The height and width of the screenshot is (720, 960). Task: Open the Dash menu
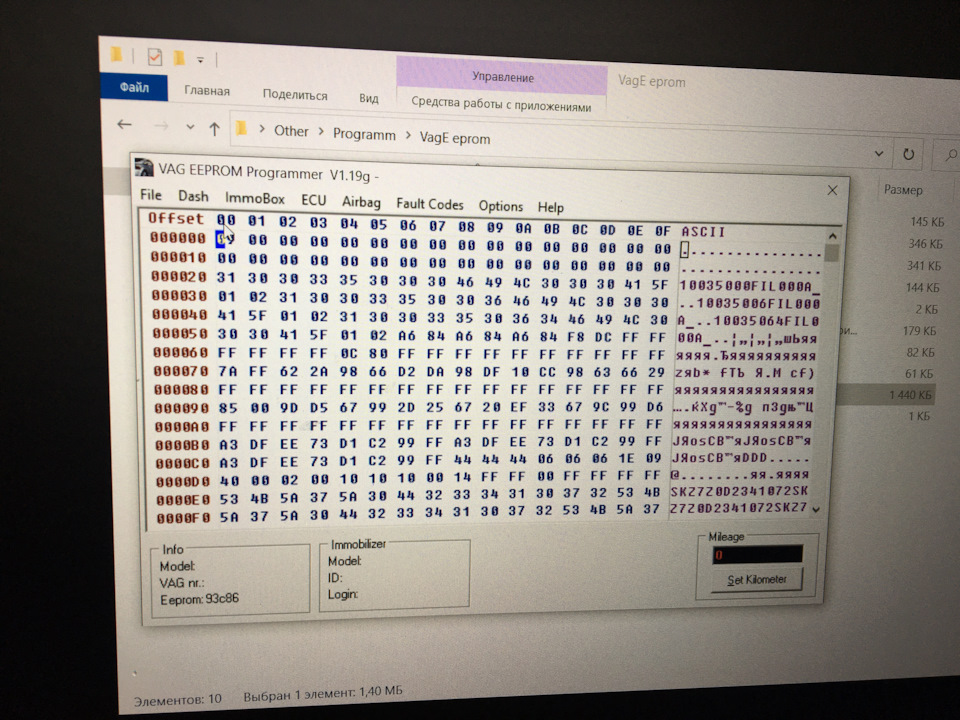coord(193,196)
